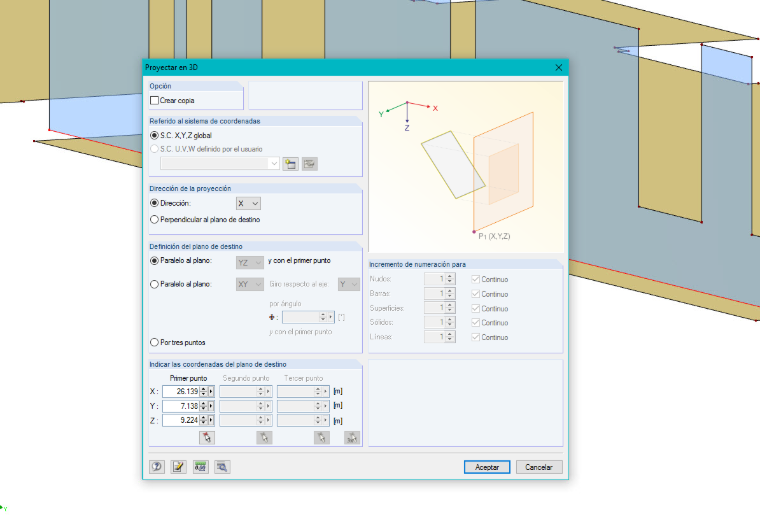Select S.C. U,V,W definido por el usuario

point(154,149)
